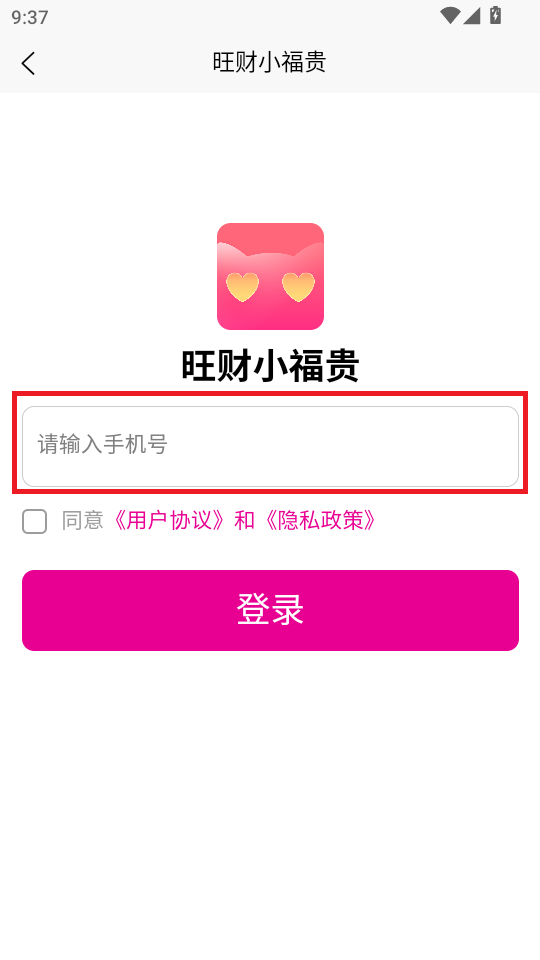The width and height of the screenshot is (540, 960).
Task: Focus the phone number input field
Action: click(x=270, y=446)
